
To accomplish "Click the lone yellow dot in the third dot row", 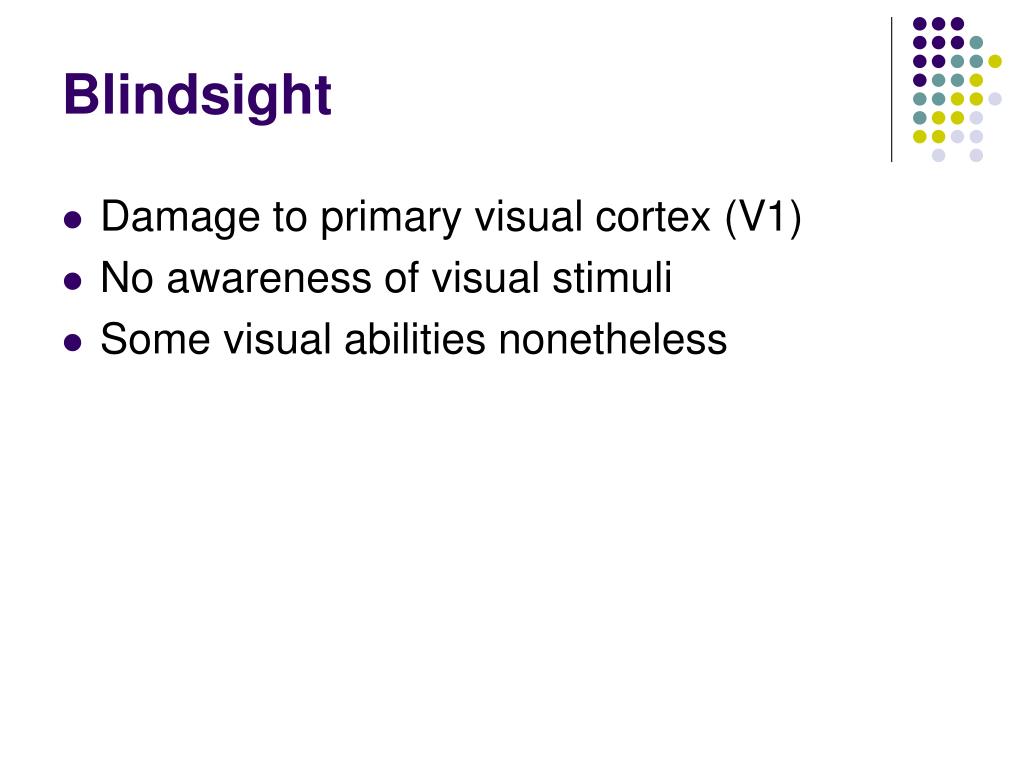I will coord(995,61).
